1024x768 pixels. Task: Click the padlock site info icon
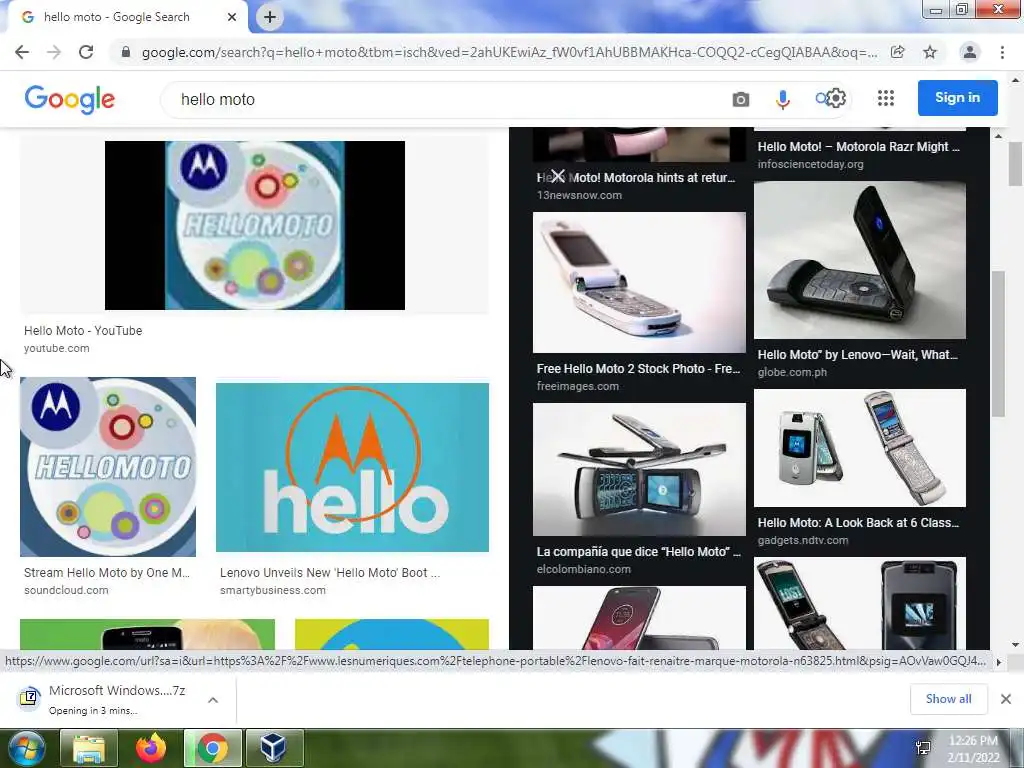[126, 52]
